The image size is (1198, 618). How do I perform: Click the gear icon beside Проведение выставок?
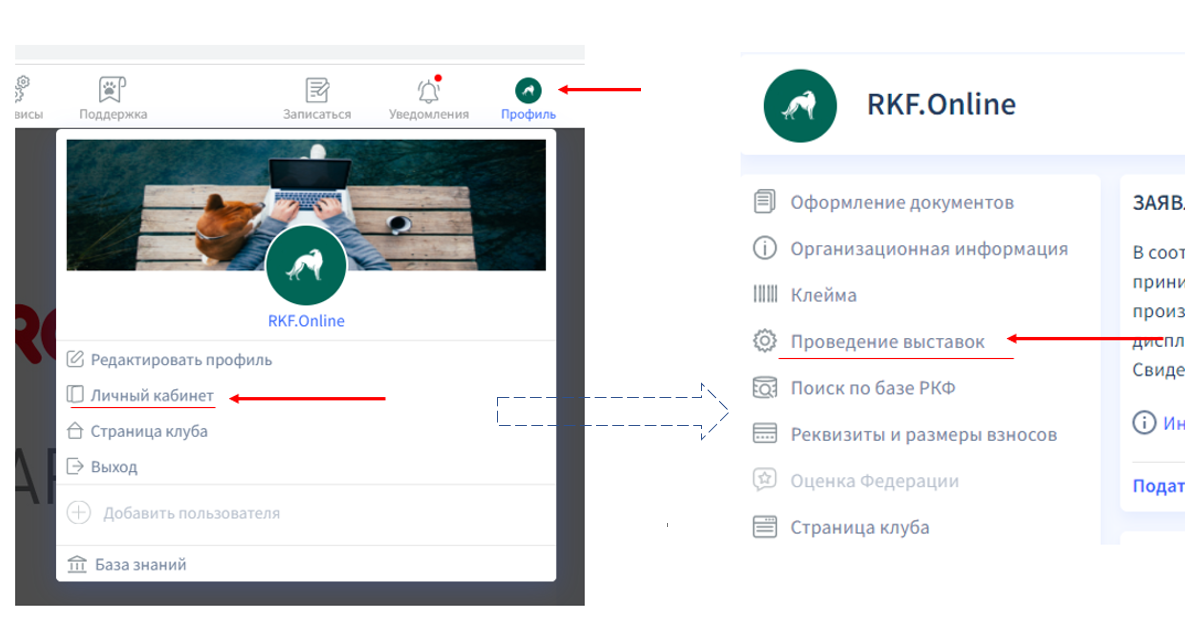764,341
